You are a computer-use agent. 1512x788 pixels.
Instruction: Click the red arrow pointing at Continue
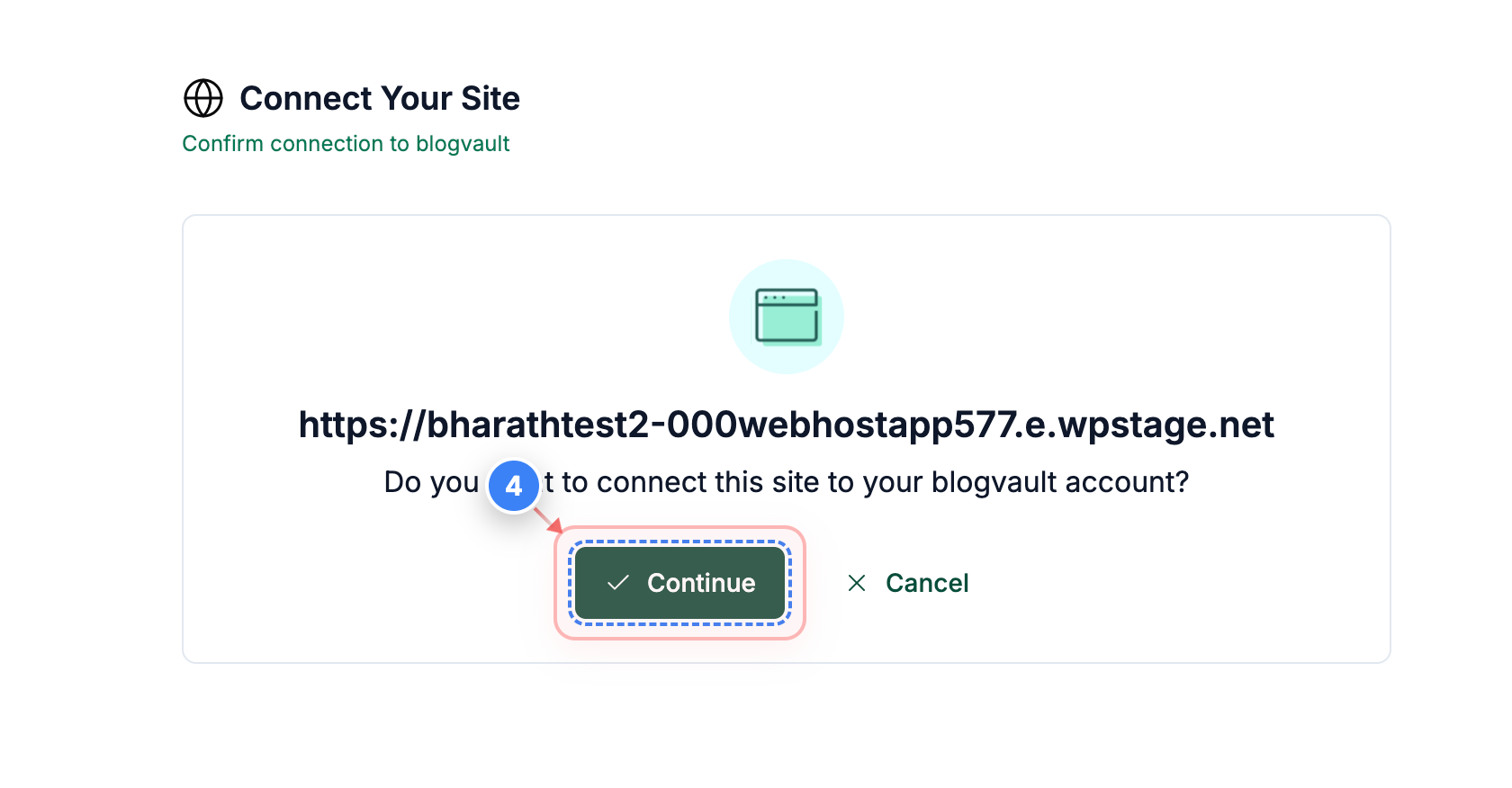(547, 522)
